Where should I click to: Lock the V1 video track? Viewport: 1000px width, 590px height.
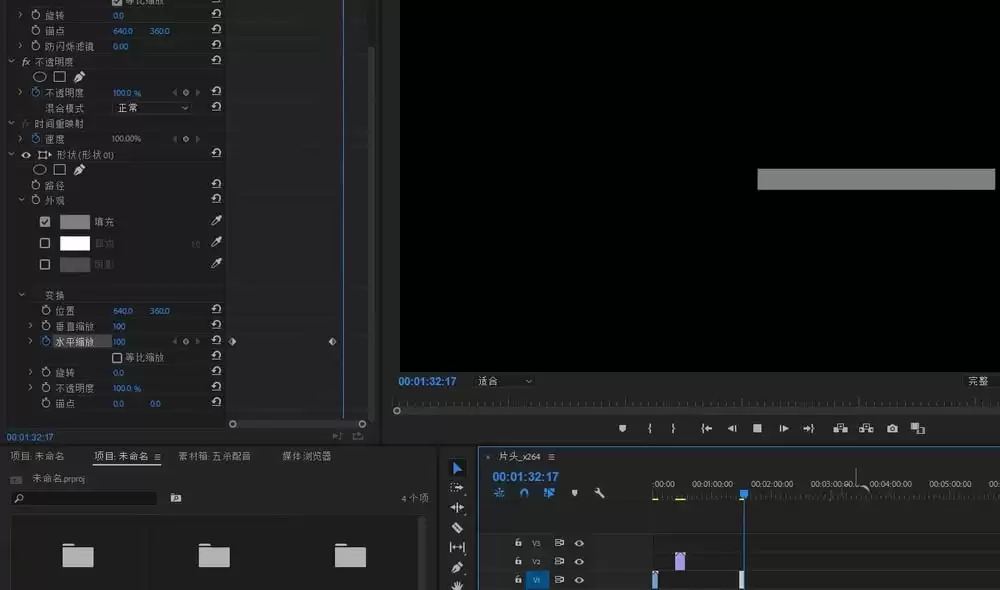pos(518,579)
